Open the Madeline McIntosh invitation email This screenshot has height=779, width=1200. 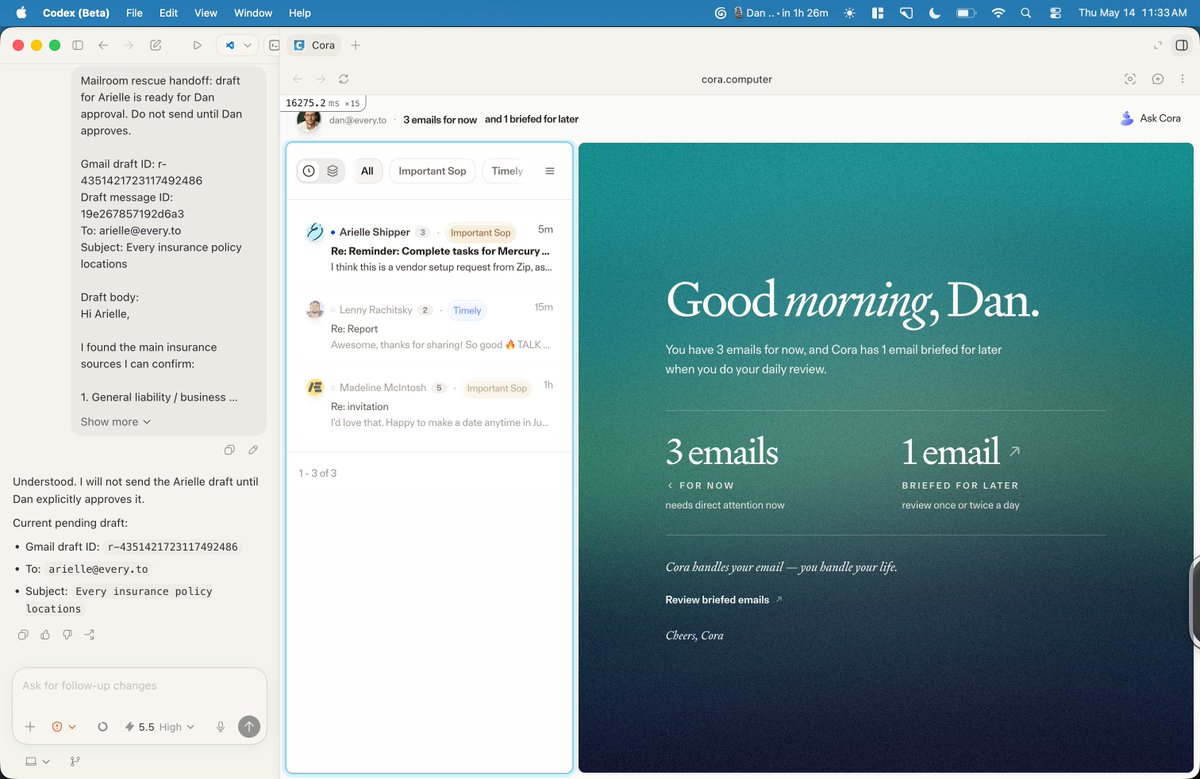[429, 404]
